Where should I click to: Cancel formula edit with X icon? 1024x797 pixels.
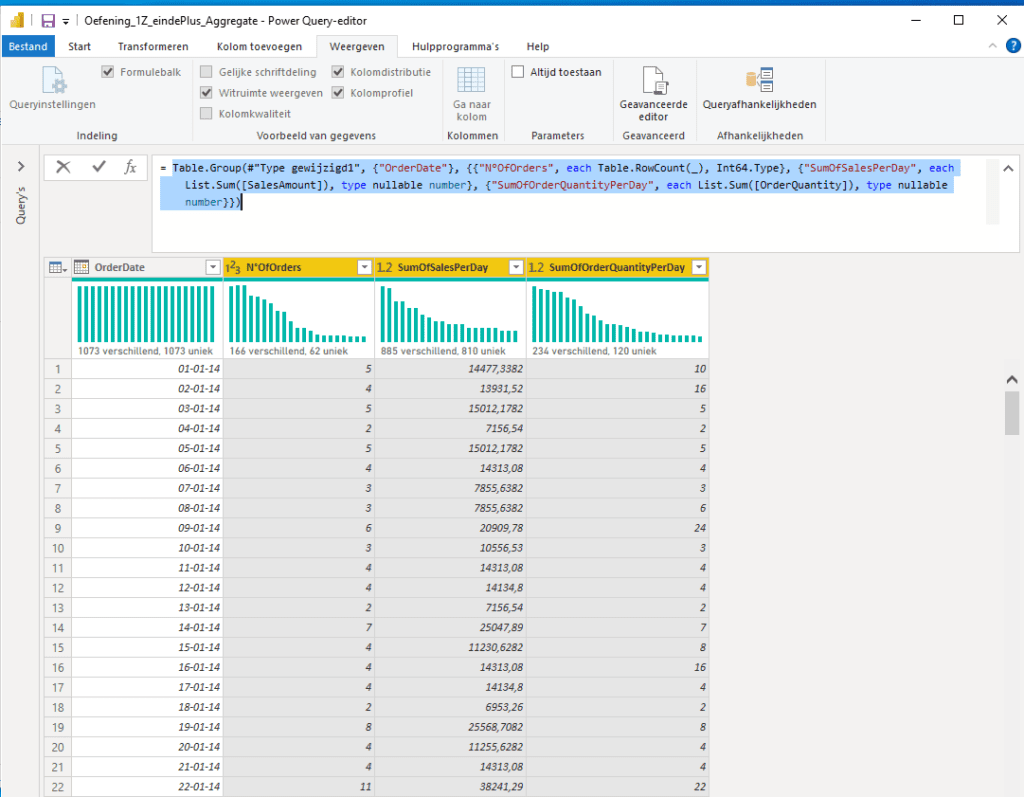pos(63,167)
